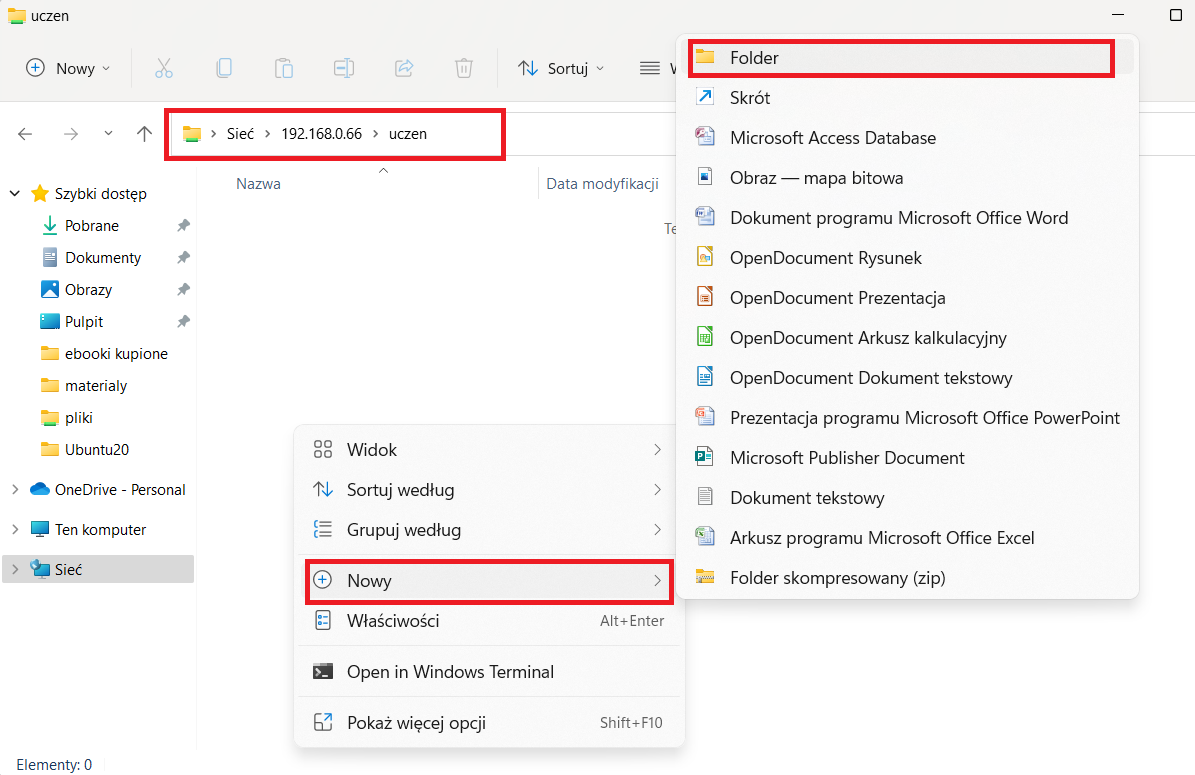Choose Dokument tekstowy in new item submenu
The image size is (1195, 775).
pos(806,498)
